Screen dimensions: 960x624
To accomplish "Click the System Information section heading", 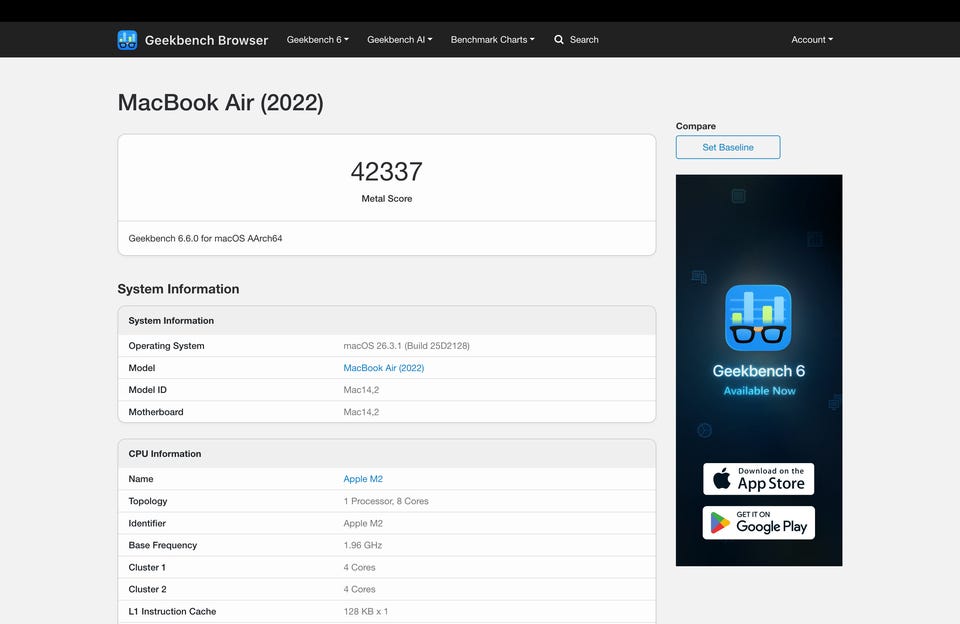I will (178, 289).
